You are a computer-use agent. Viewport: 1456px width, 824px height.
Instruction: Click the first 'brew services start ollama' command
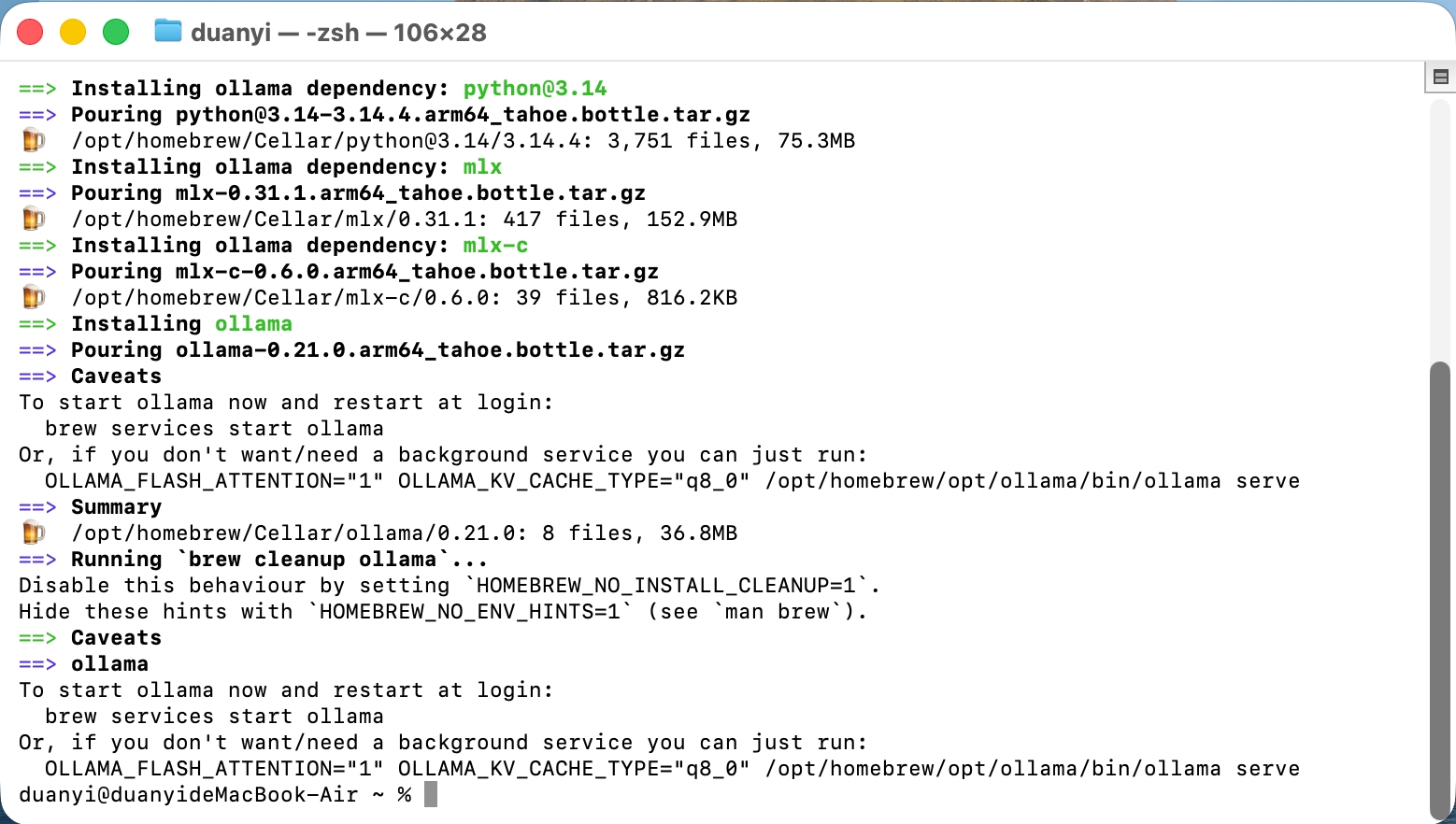214,429
